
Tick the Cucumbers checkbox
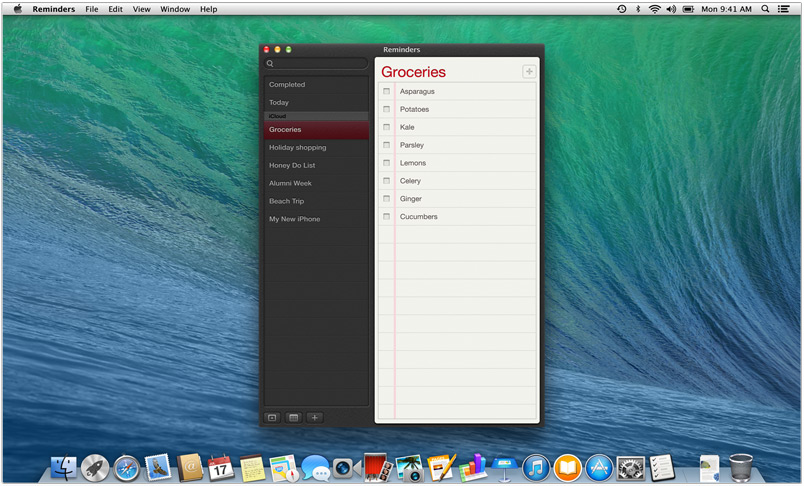pos(387,217)
